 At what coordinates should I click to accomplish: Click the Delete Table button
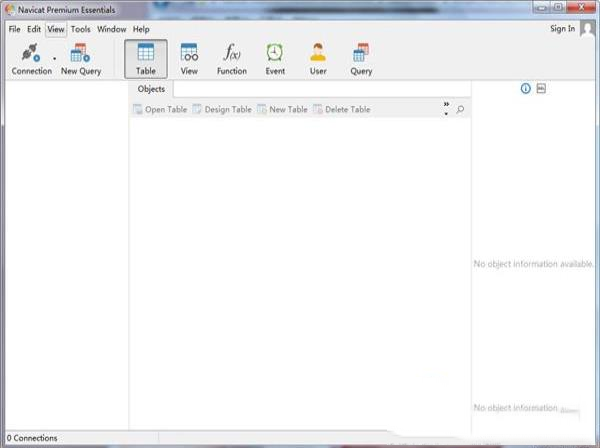click(x=342, y=109)
